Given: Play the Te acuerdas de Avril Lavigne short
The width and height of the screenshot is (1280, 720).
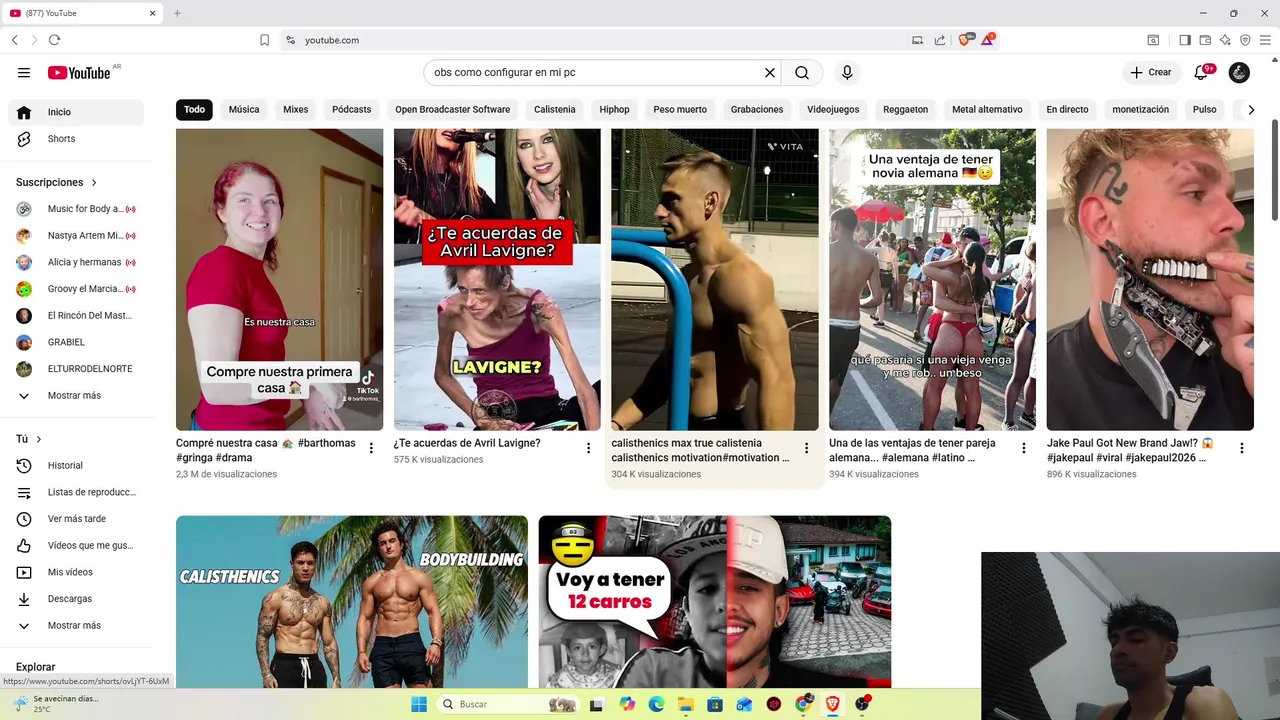Looking at the screenshot, I should tap(497, 279).
